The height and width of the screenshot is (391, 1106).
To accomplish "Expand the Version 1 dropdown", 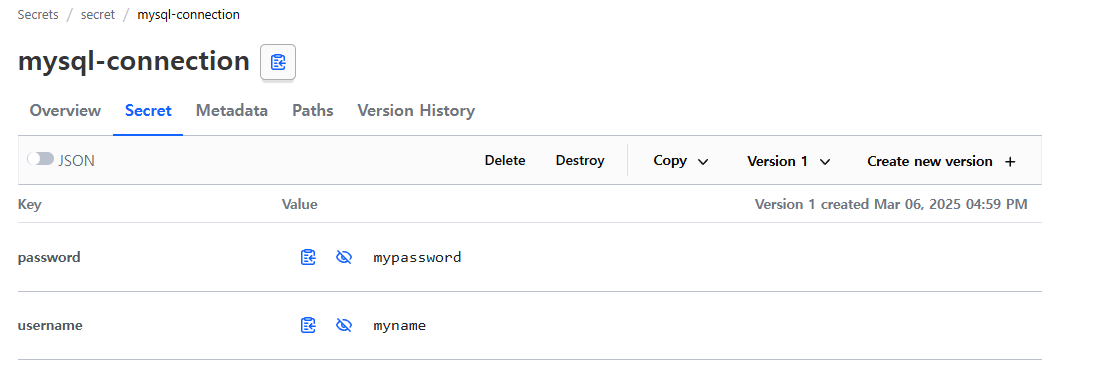I will click(x=789, y=161).
